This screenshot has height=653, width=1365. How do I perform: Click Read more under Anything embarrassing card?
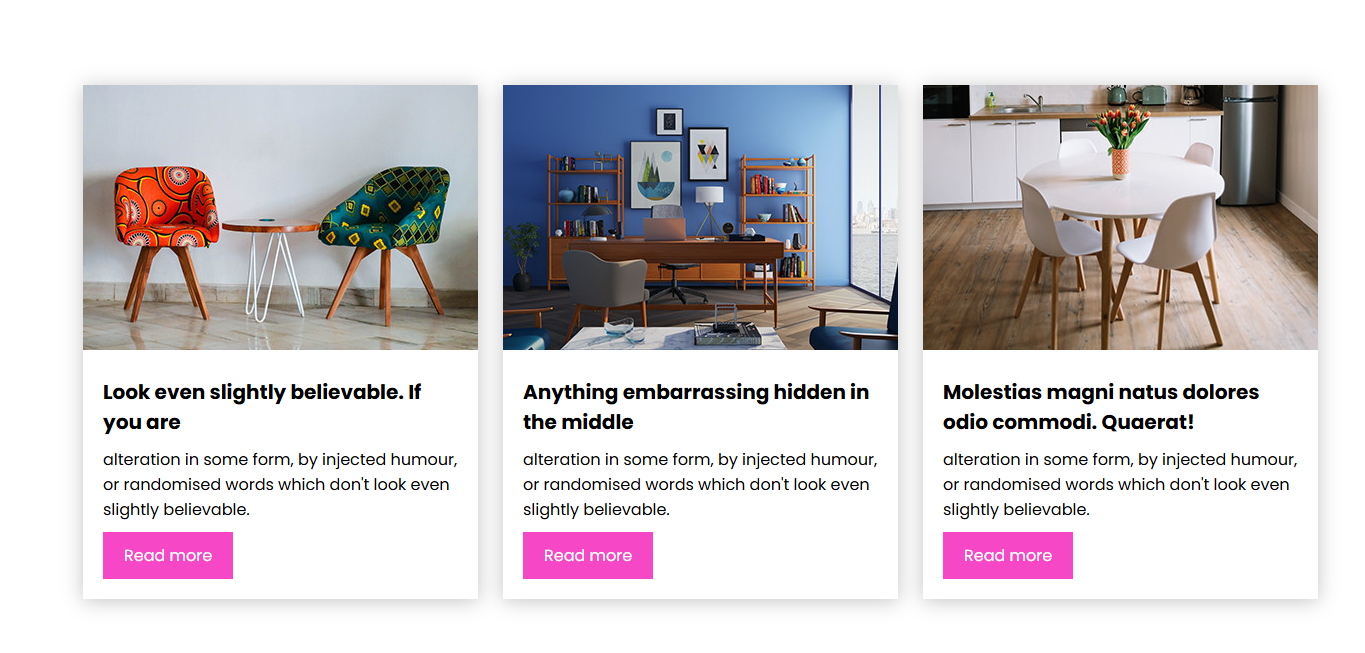tap(588, 555)
